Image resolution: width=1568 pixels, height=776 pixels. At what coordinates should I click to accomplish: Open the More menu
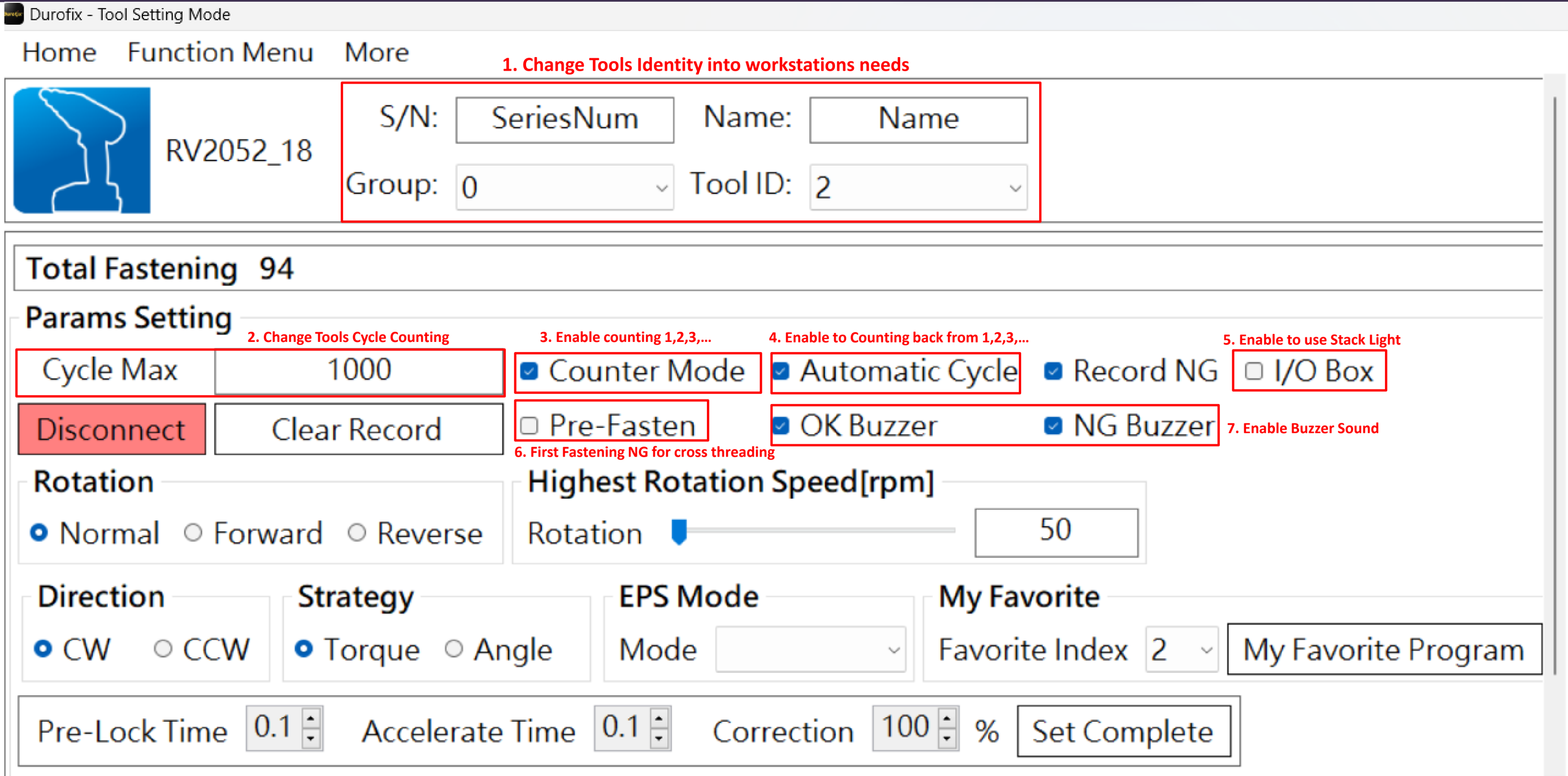(x=376, y=53)
